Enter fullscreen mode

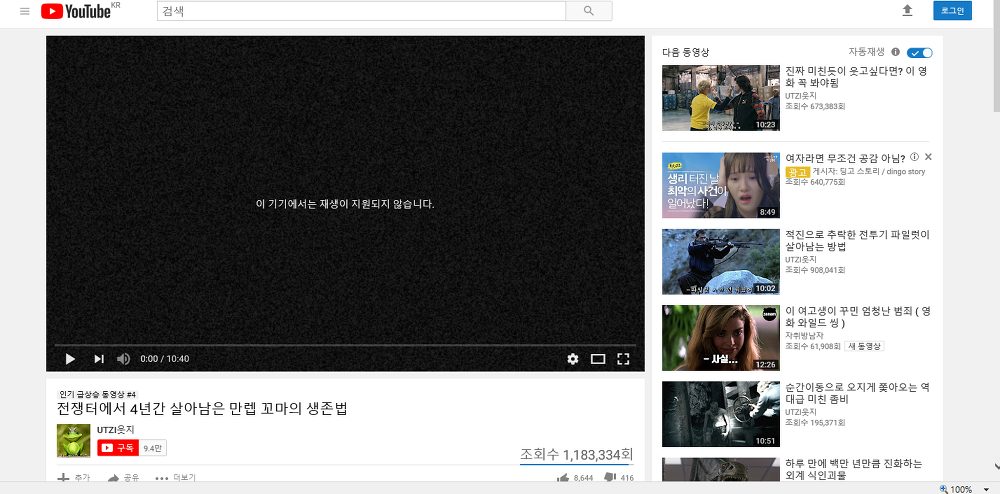(623, 359)
